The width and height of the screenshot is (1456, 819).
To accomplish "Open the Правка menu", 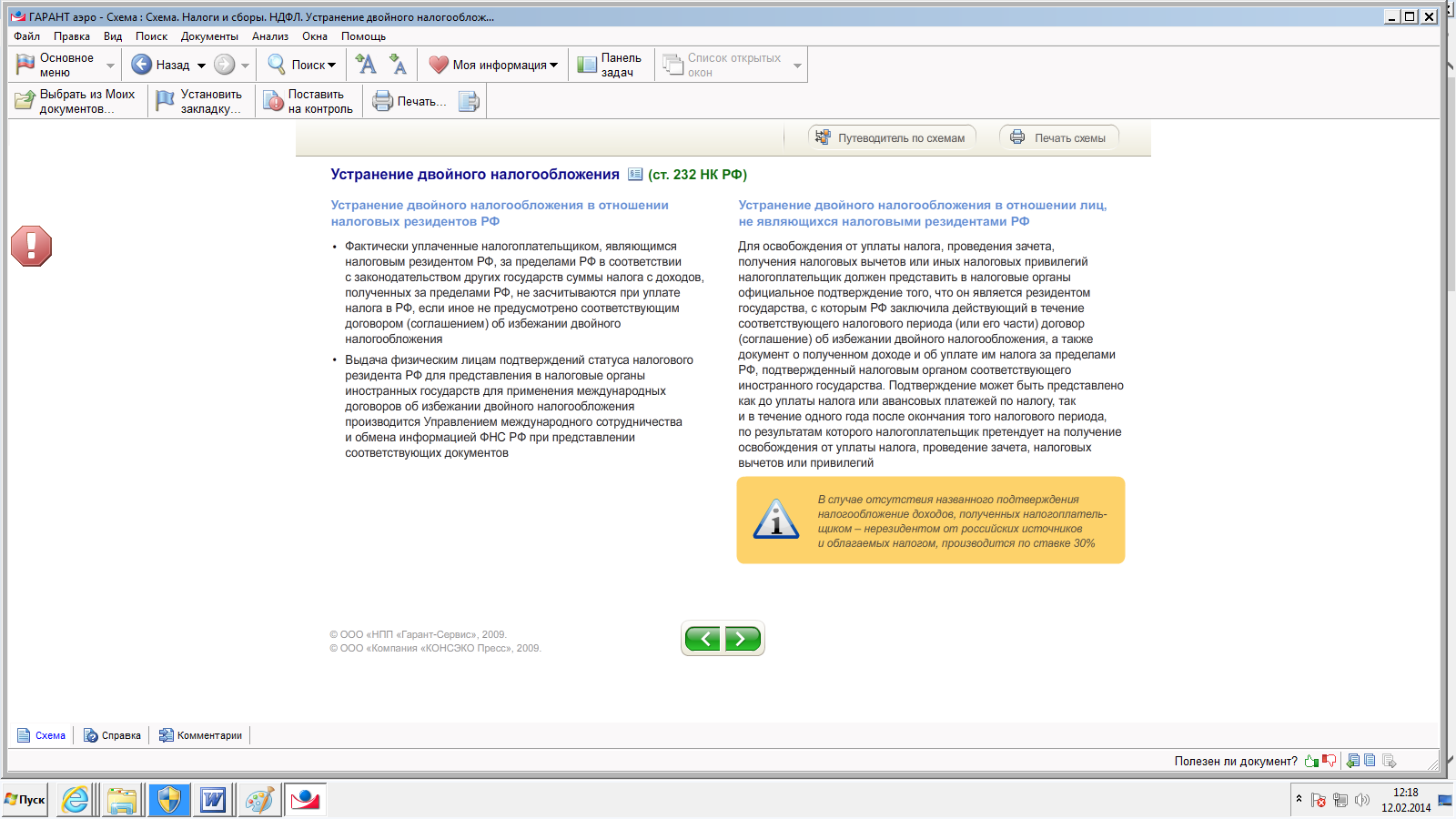I will click(71, 36).
